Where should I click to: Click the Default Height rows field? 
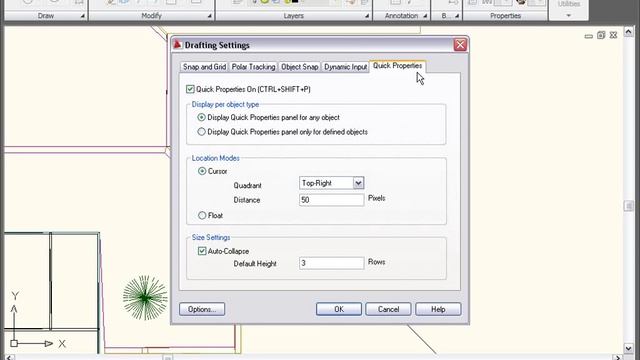[331, 263]
